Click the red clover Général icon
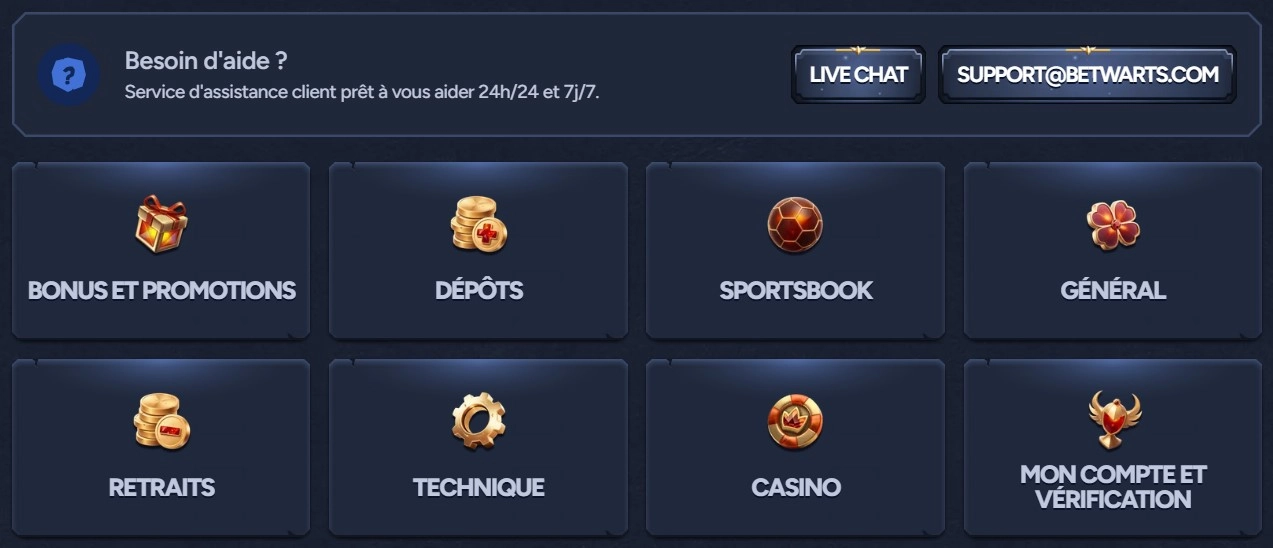Viewport: 1273px width, 548px height. point(1113,224)
